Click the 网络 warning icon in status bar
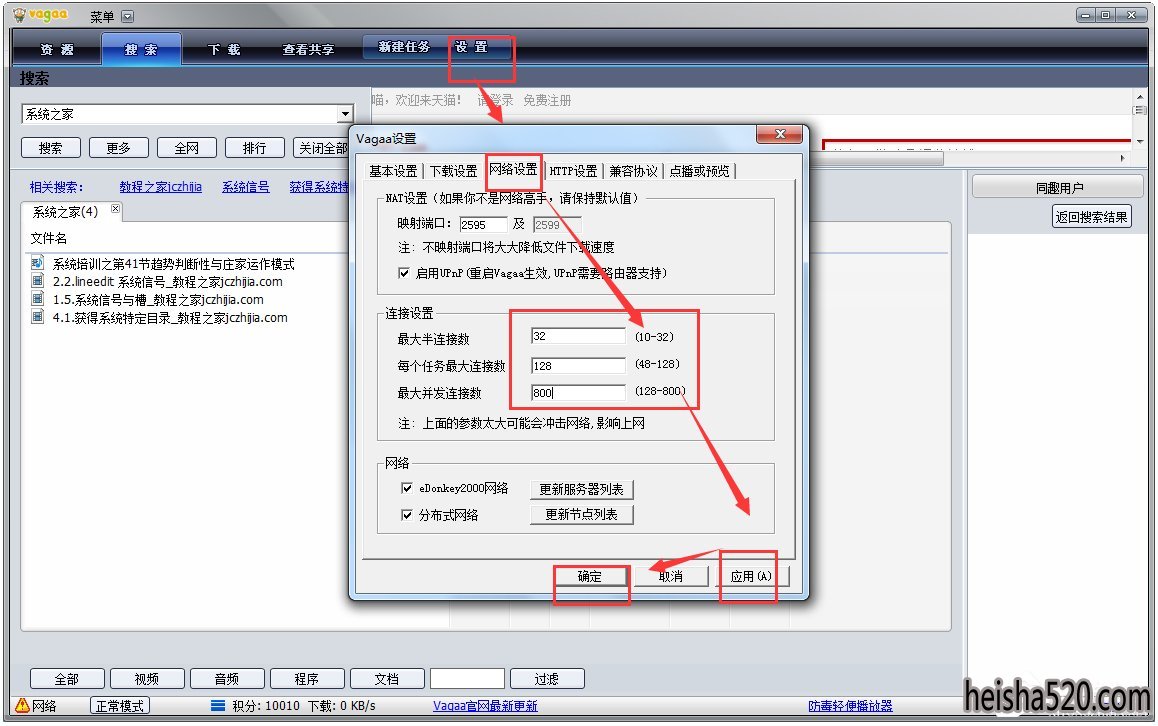The height and width of the screenshot is (726, 1158). click(x=22, y=705)
